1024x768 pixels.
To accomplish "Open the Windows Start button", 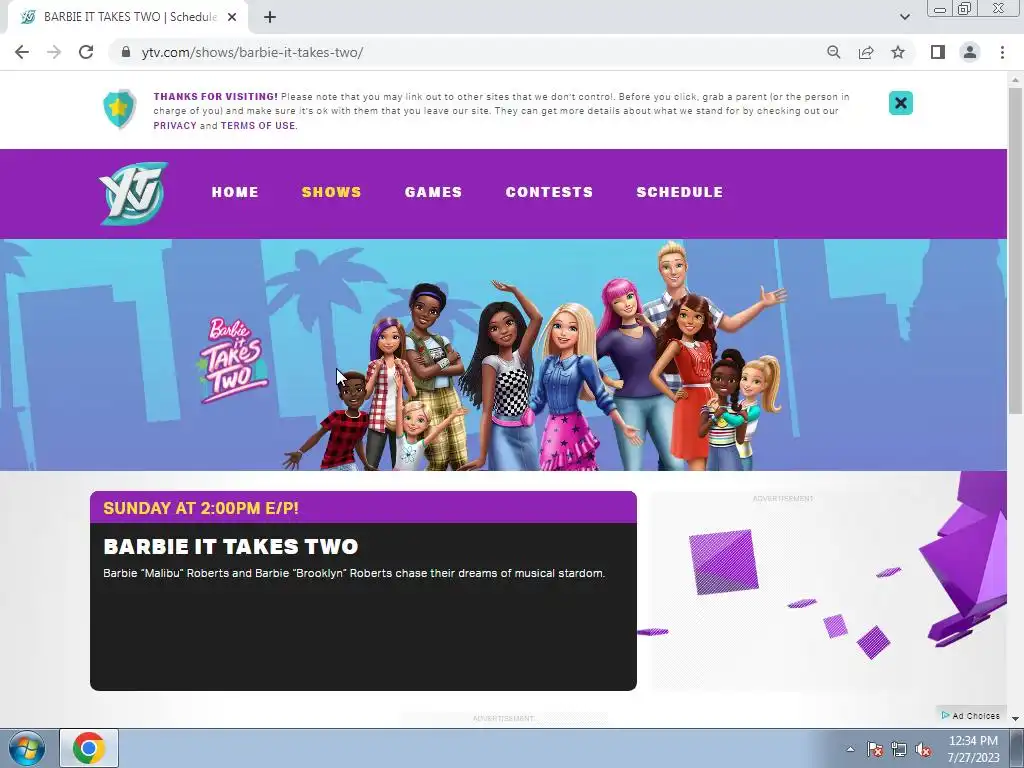I will [26, 748].
